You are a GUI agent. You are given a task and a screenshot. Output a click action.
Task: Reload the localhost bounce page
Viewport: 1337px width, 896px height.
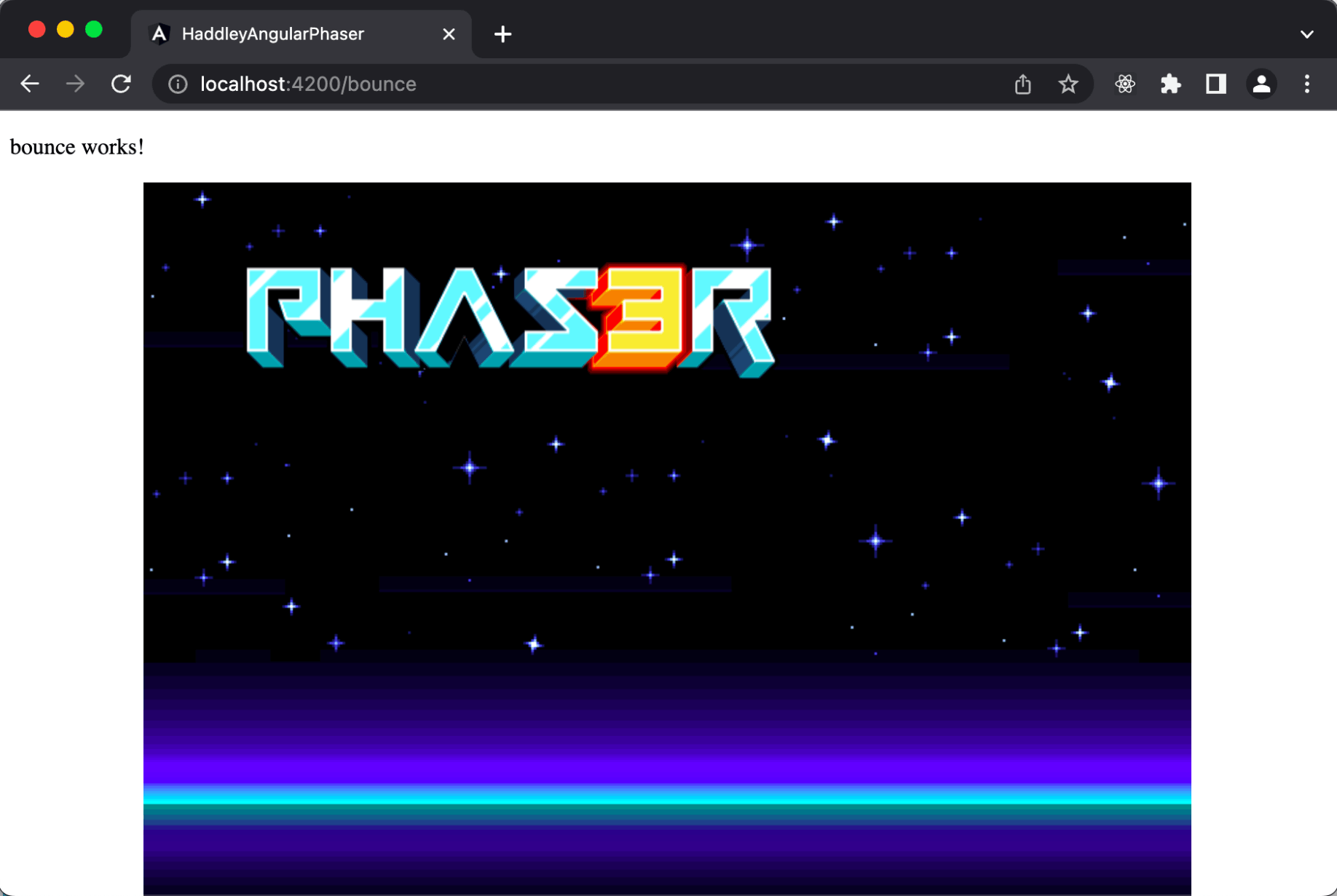(121, 84)
